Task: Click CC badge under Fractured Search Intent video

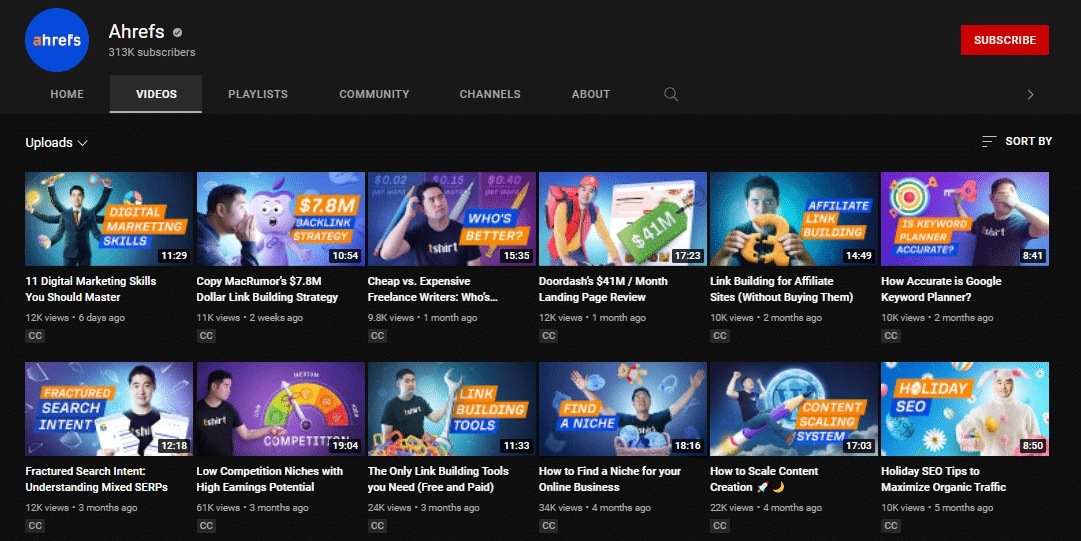Action: point(35,526)
